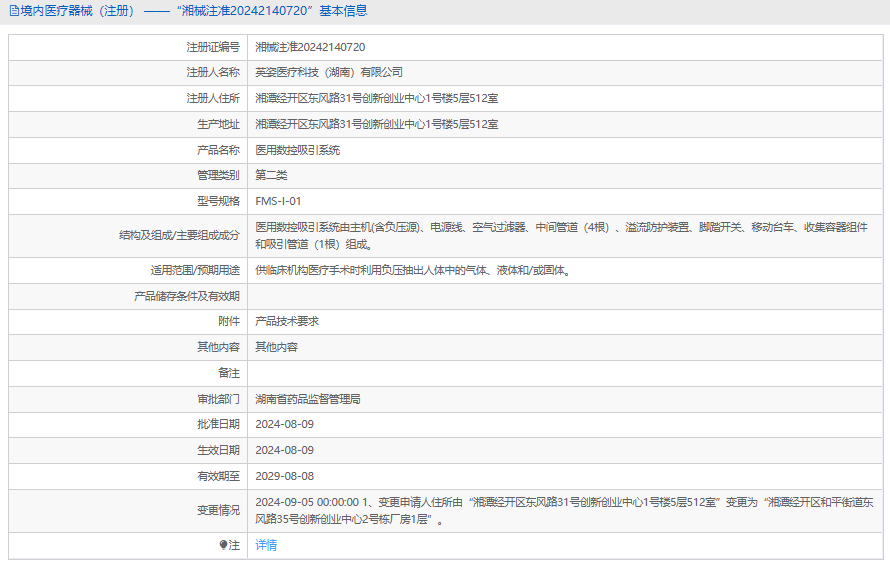
Task: Select registration number value 湘械注准20242140720
Action: 310,47
